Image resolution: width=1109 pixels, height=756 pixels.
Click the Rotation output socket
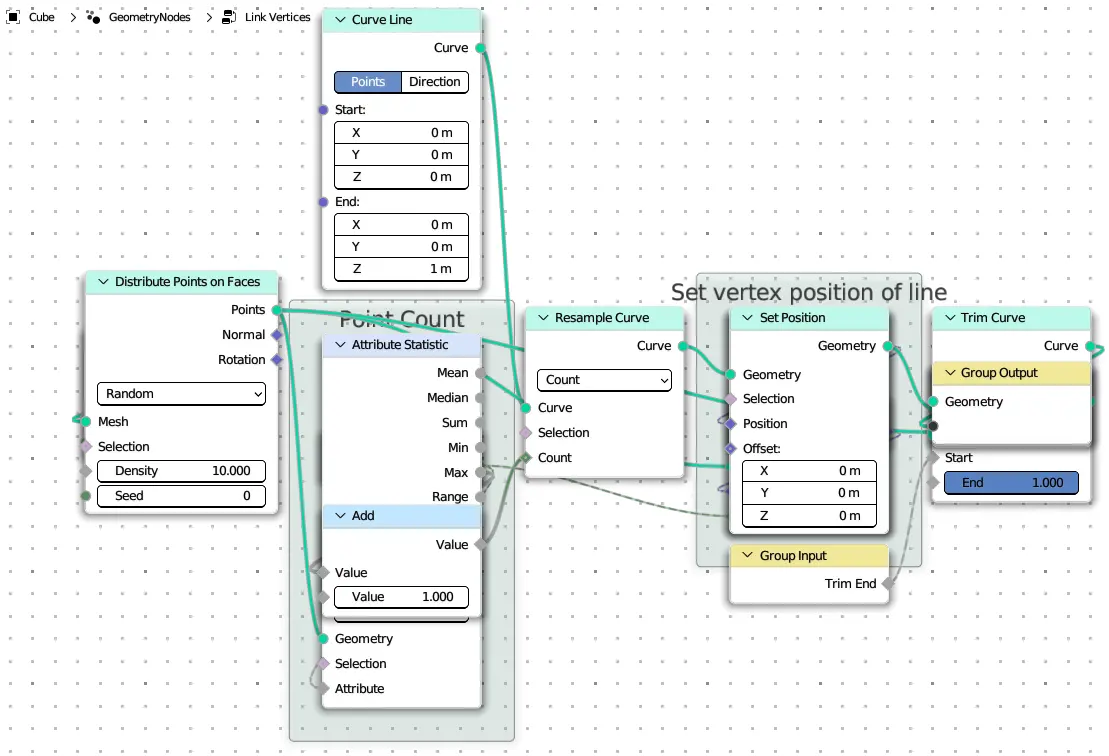tap(277, 360)
